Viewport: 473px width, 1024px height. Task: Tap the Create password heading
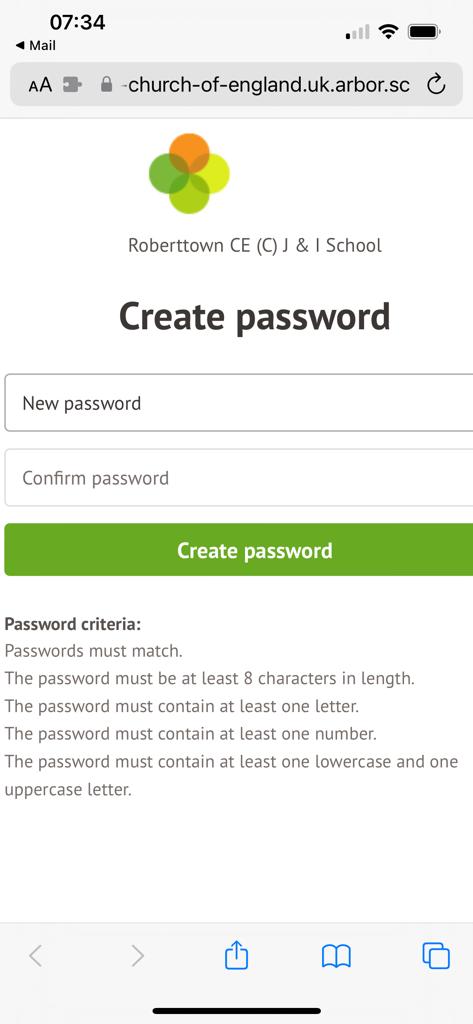click(255, 317)
